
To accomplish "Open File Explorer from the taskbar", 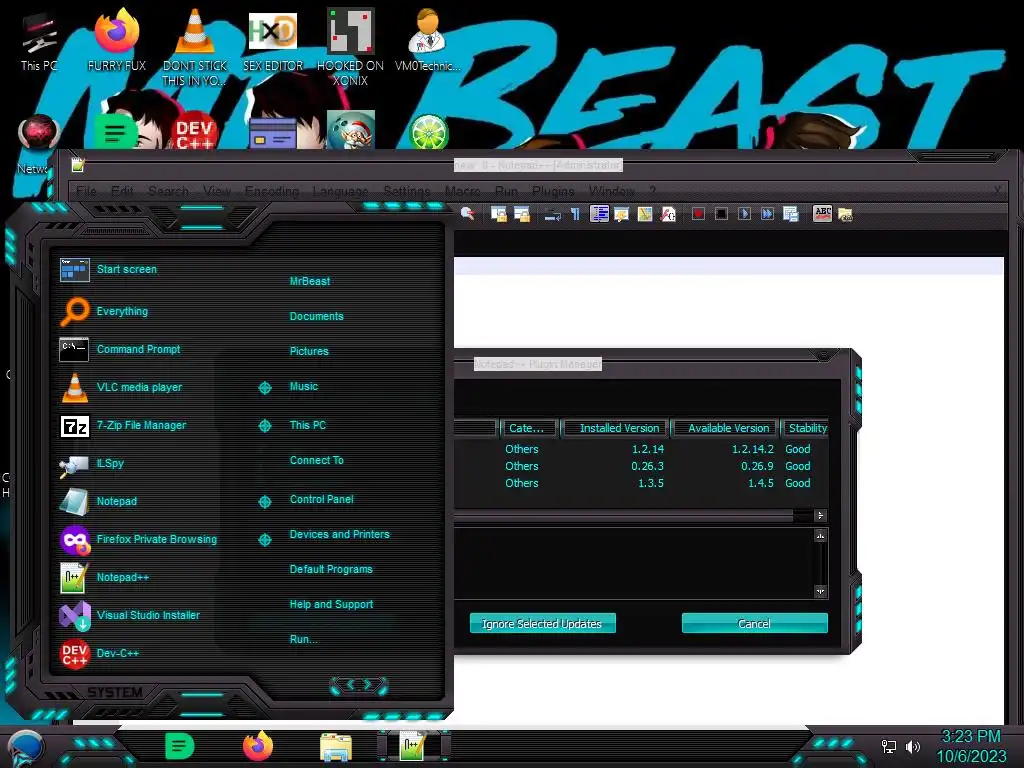I will tap(336, 747).
